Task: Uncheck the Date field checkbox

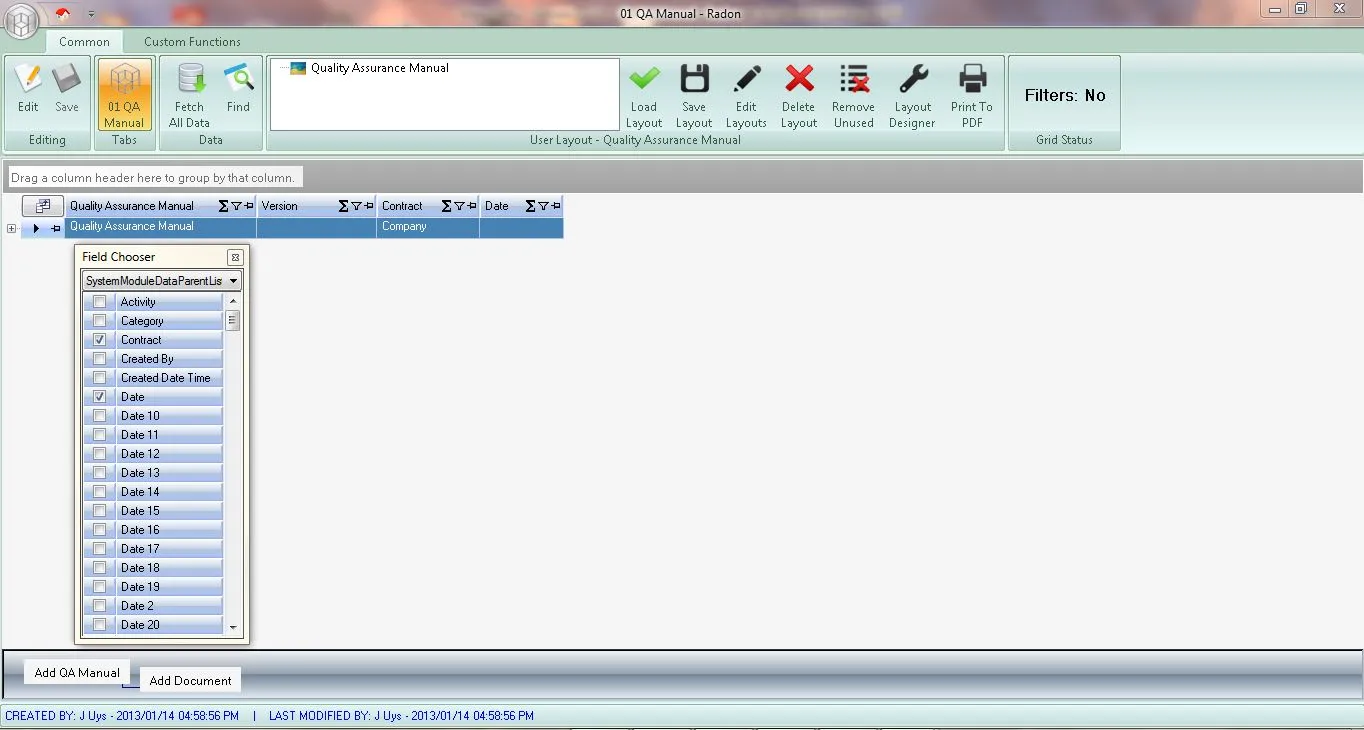Action: [x=99, y=397]
